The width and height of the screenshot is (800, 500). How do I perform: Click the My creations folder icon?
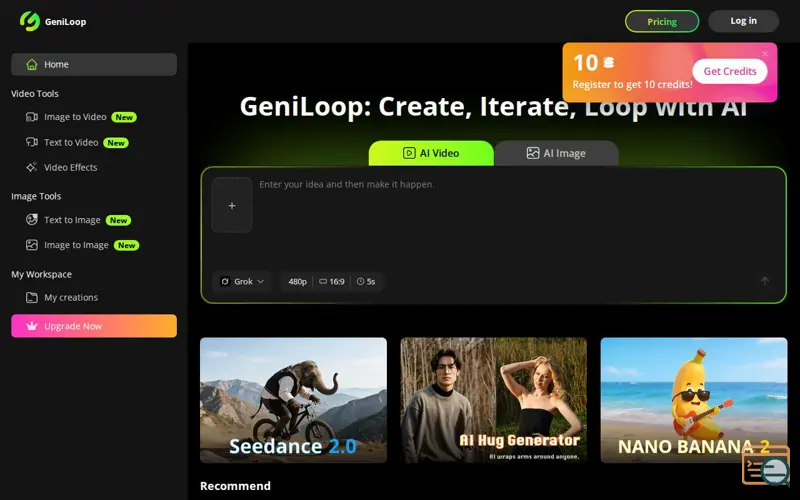pos(32,297)
